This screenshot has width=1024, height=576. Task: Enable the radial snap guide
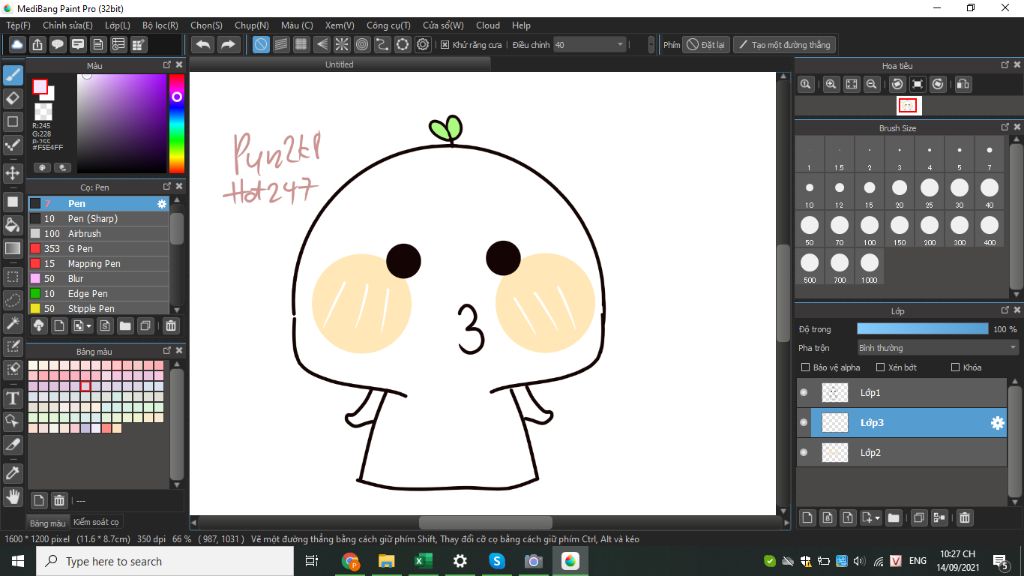(342, 44)
